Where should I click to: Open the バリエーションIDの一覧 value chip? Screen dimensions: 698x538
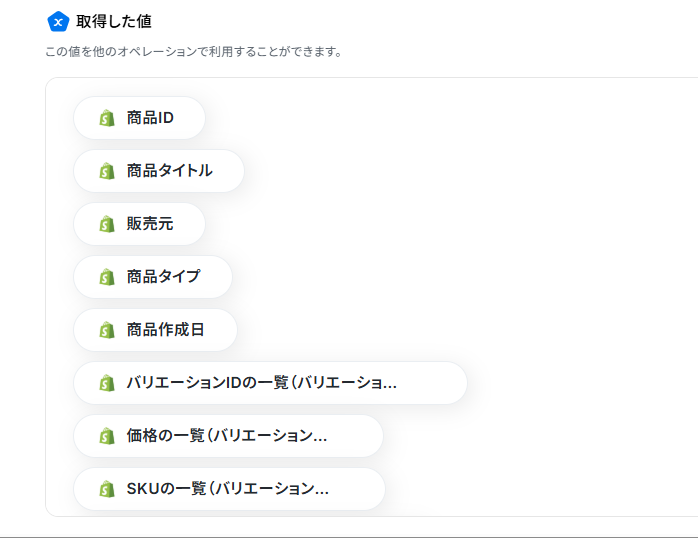[x=270, y=383]
